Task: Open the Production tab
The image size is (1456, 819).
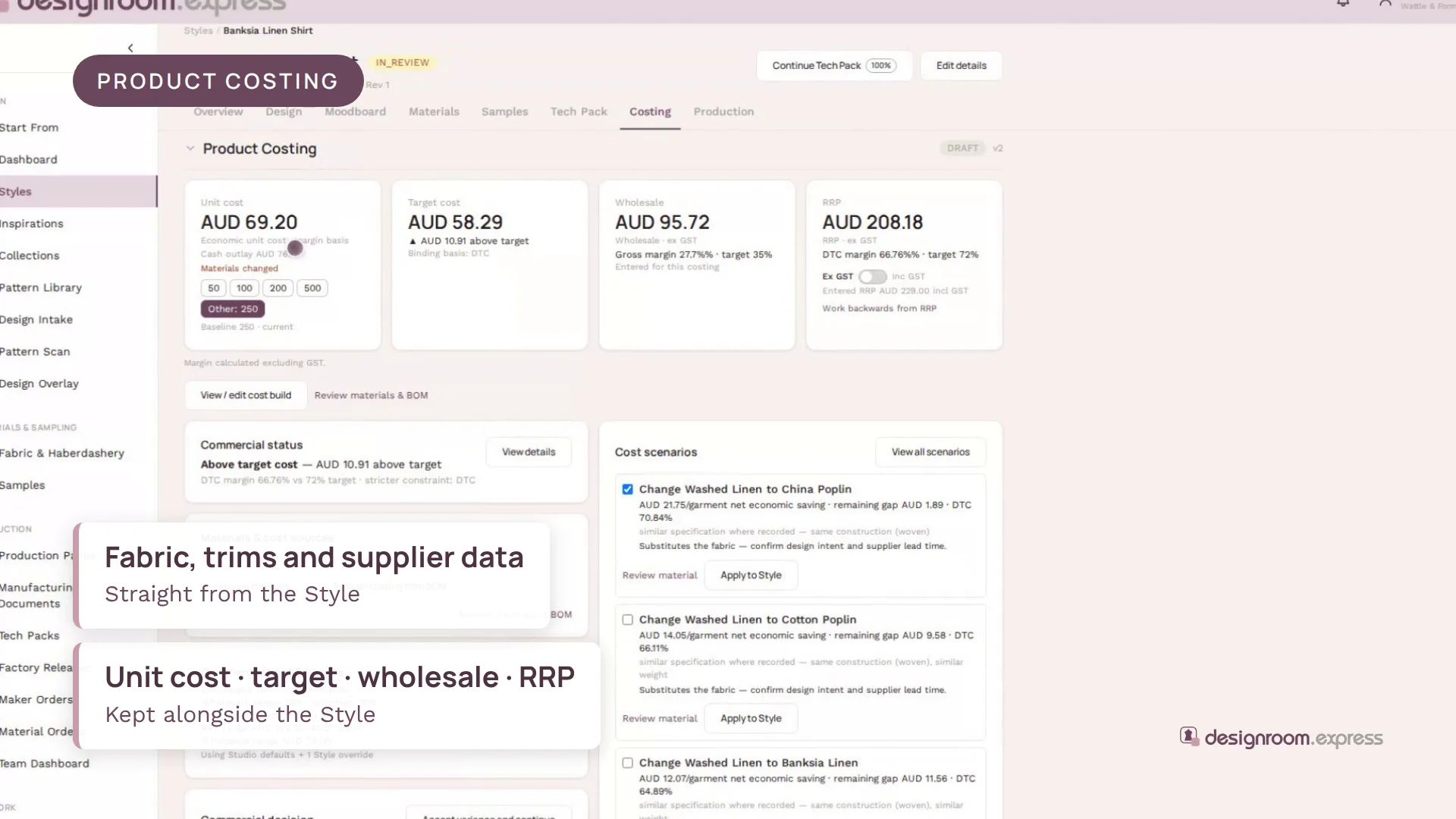Action: (x=723, y=111)
